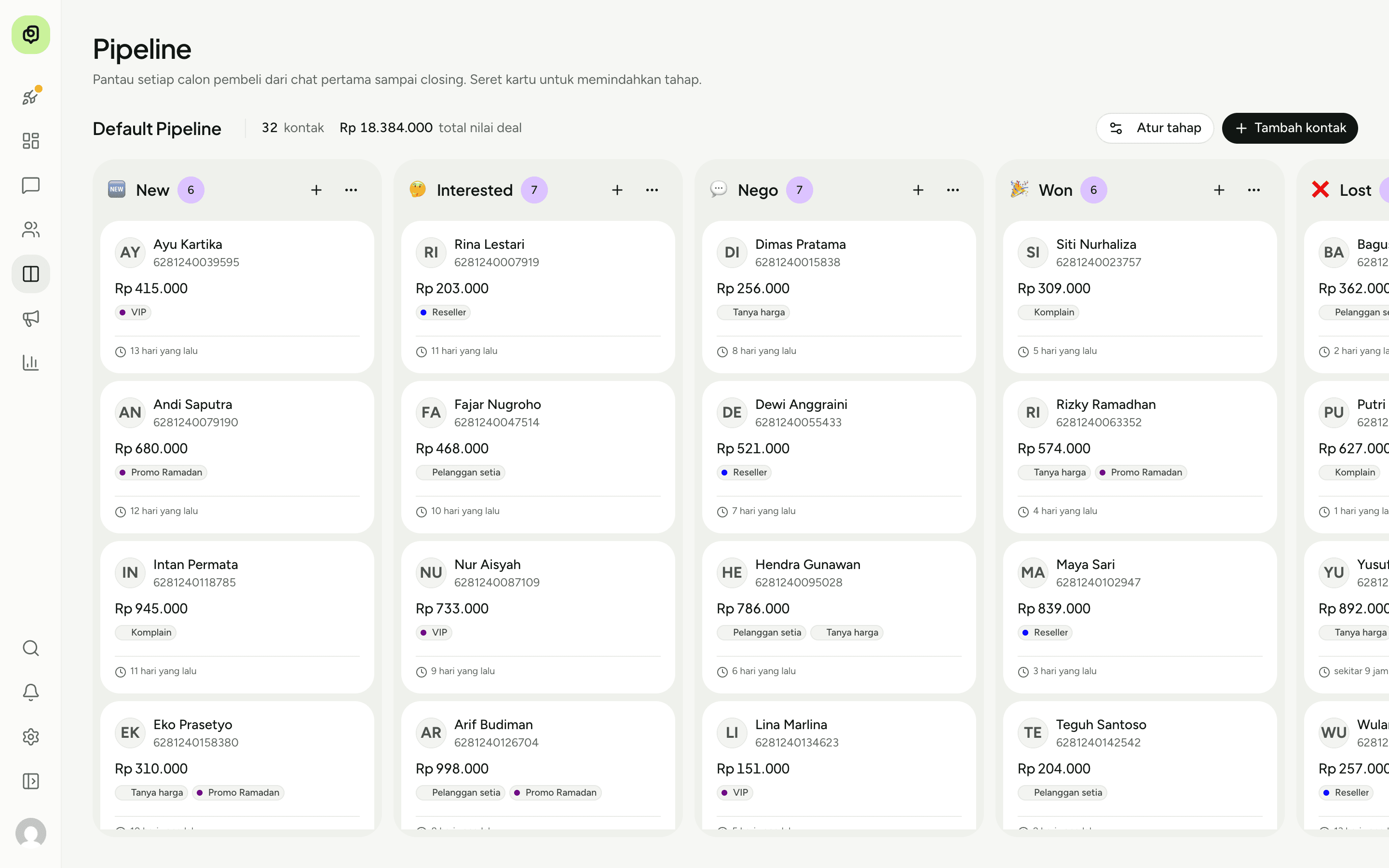Click the Komplain tag on Intan Permata
The height and width of the screenshot is (868, 1389).
(146, 633)
